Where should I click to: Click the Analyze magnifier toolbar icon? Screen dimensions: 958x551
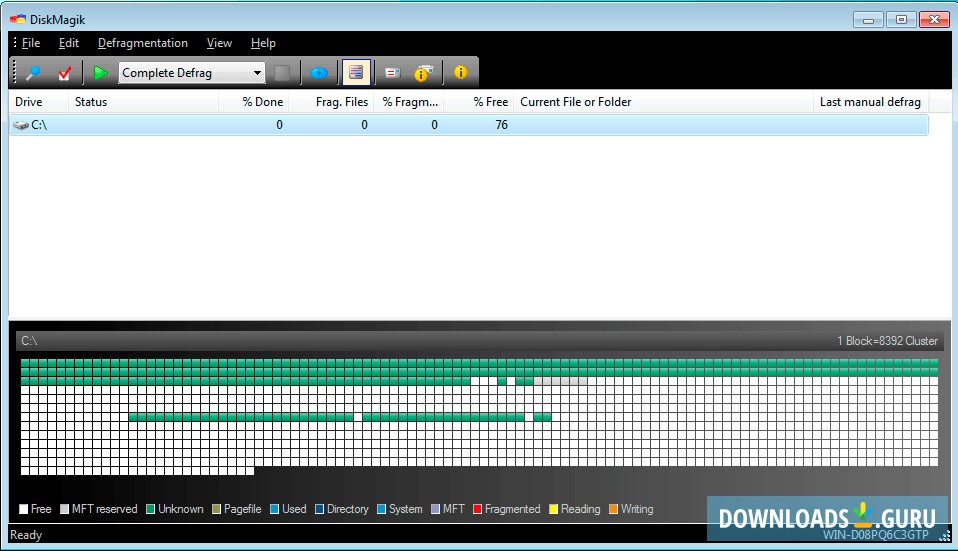point(33,73)
